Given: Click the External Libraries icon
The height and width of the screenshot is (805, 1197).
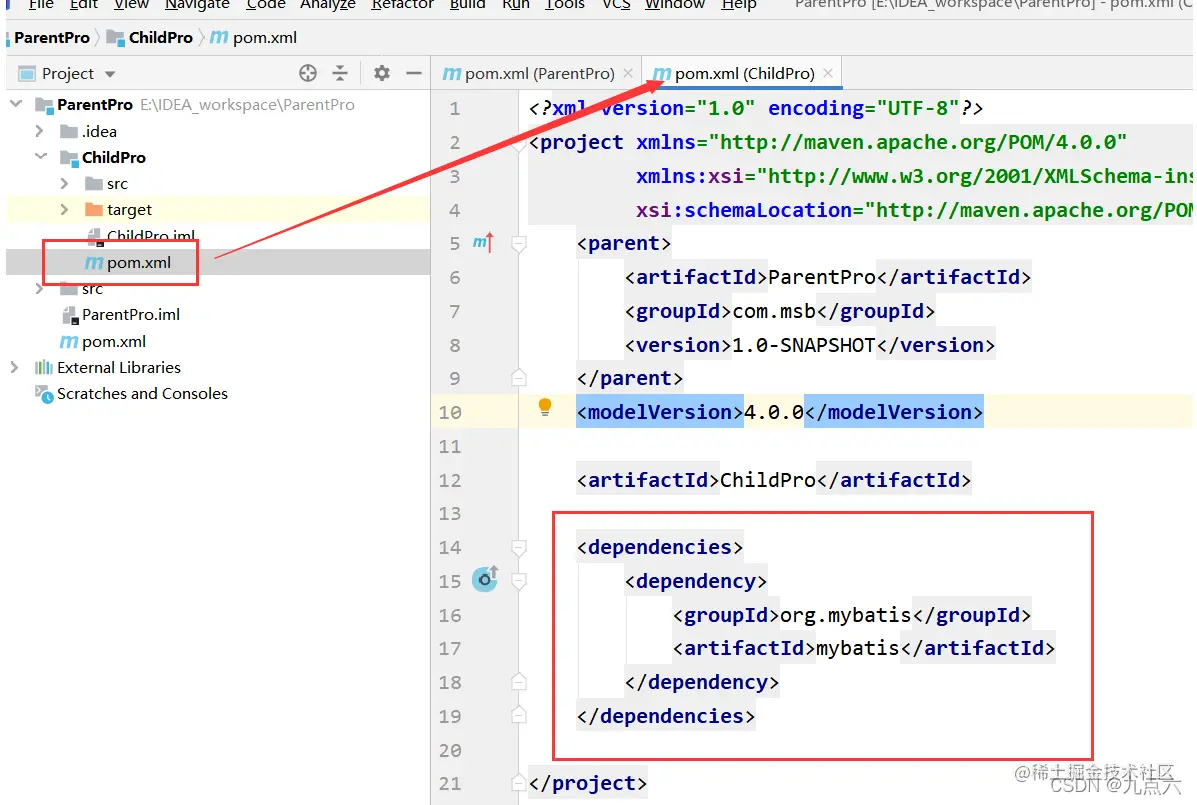Looking at the screenshot, I should [44, 368].
